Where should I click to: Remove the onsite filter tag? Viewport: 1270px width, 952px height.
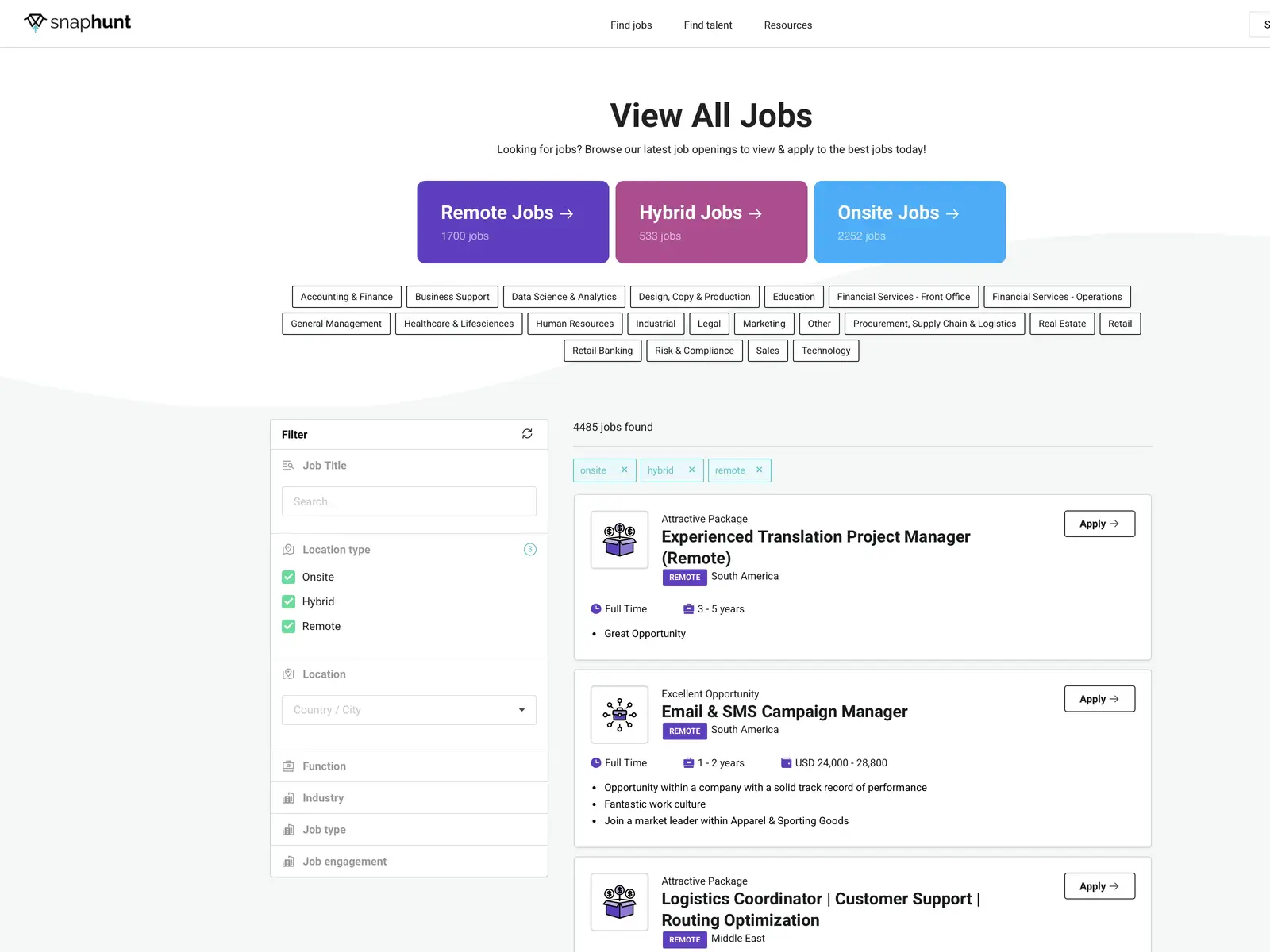pos(624,470)
